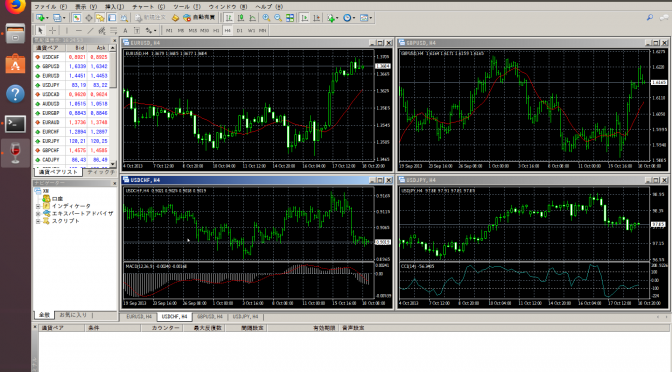This screenshot has height=372, width=672.
Task: Click the 新規注文 new order button
Action: (x=150, y=18)
